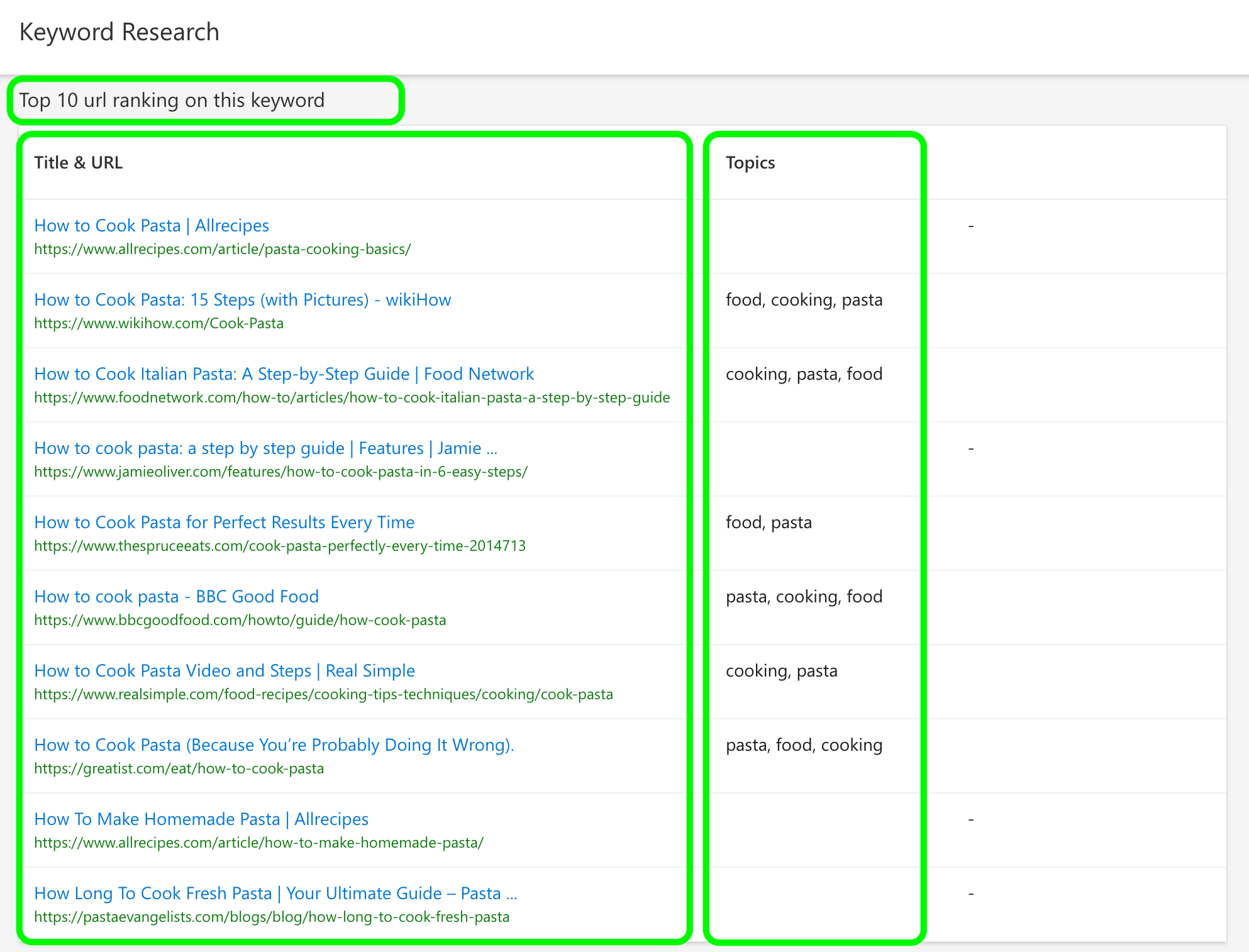Click 'Top 10 url ranking on this keyword' heading
Screen dimensions: 1249x952
(x=172, y=100)
